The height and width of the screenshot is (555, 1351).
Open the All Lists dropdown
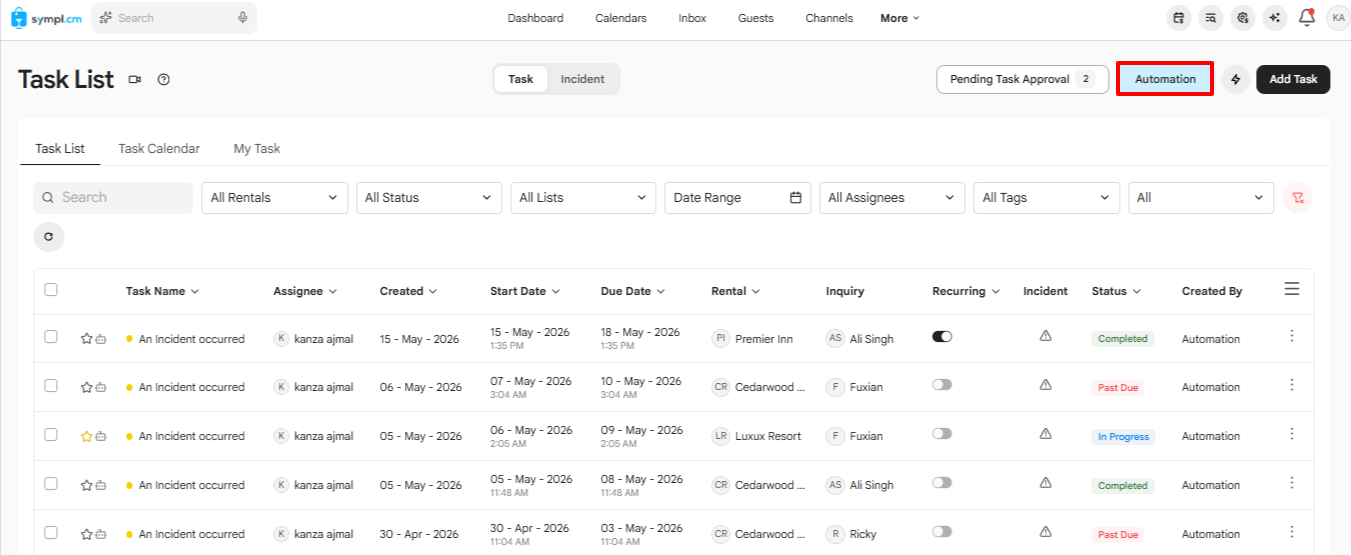[x=583, y=198]
